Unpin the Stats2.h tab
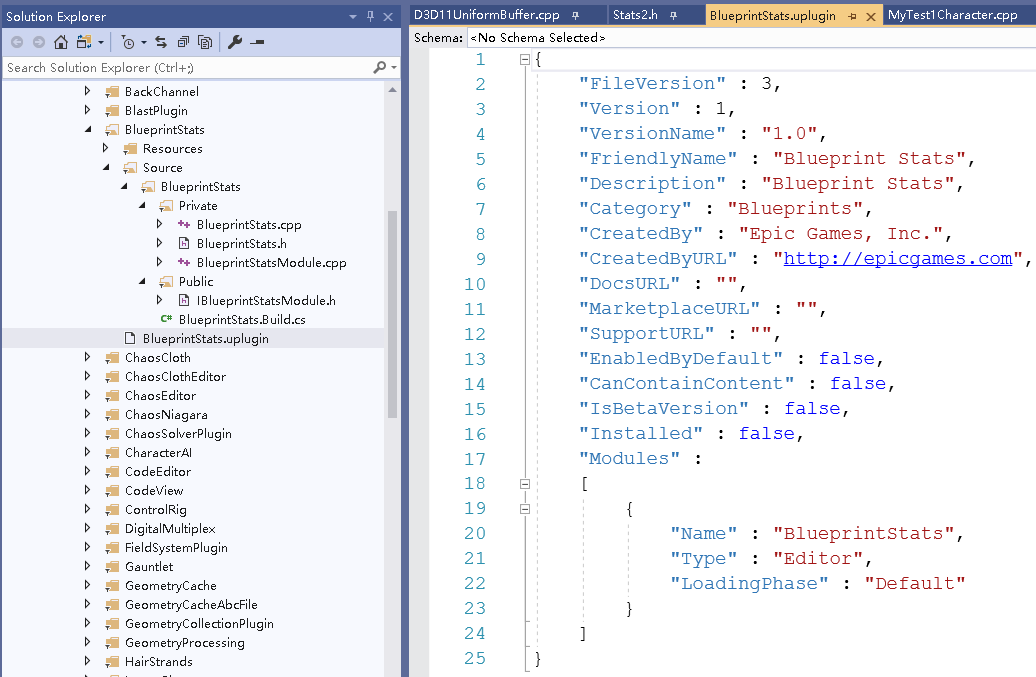Viewport: 1036px width, 677px height. coord(673,15)
